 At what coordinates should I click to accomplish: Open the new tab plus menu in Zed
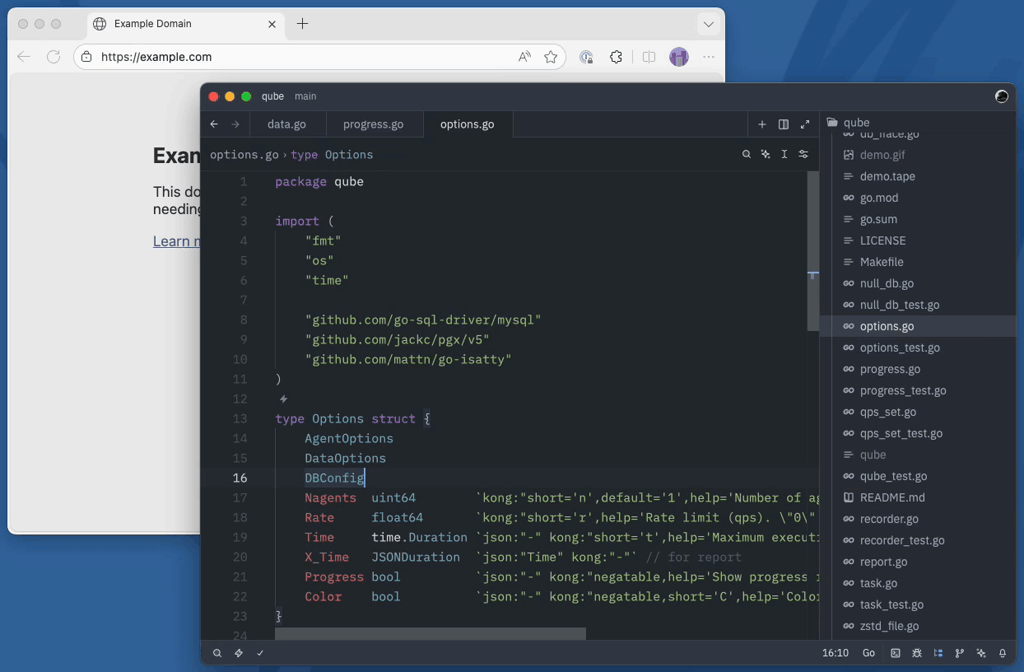click(x=761, y=124)
